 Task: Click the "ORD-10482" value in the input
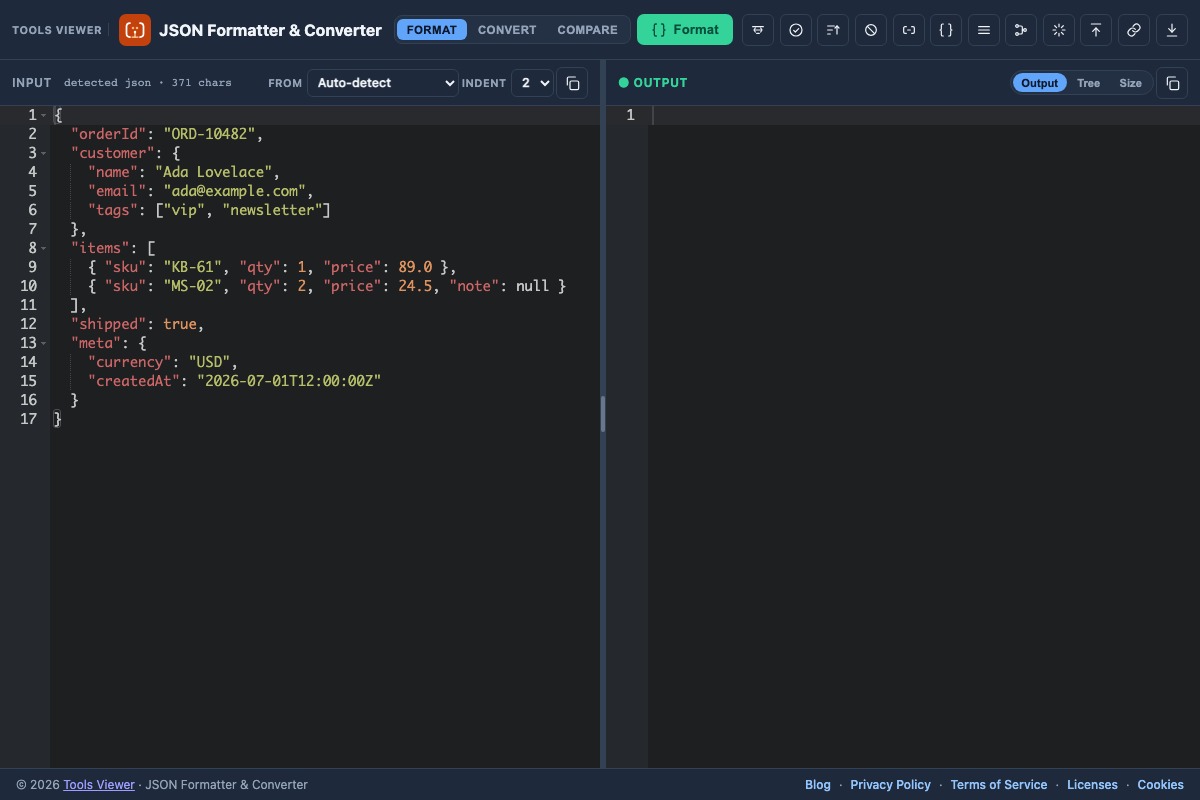tap(209, 134)
